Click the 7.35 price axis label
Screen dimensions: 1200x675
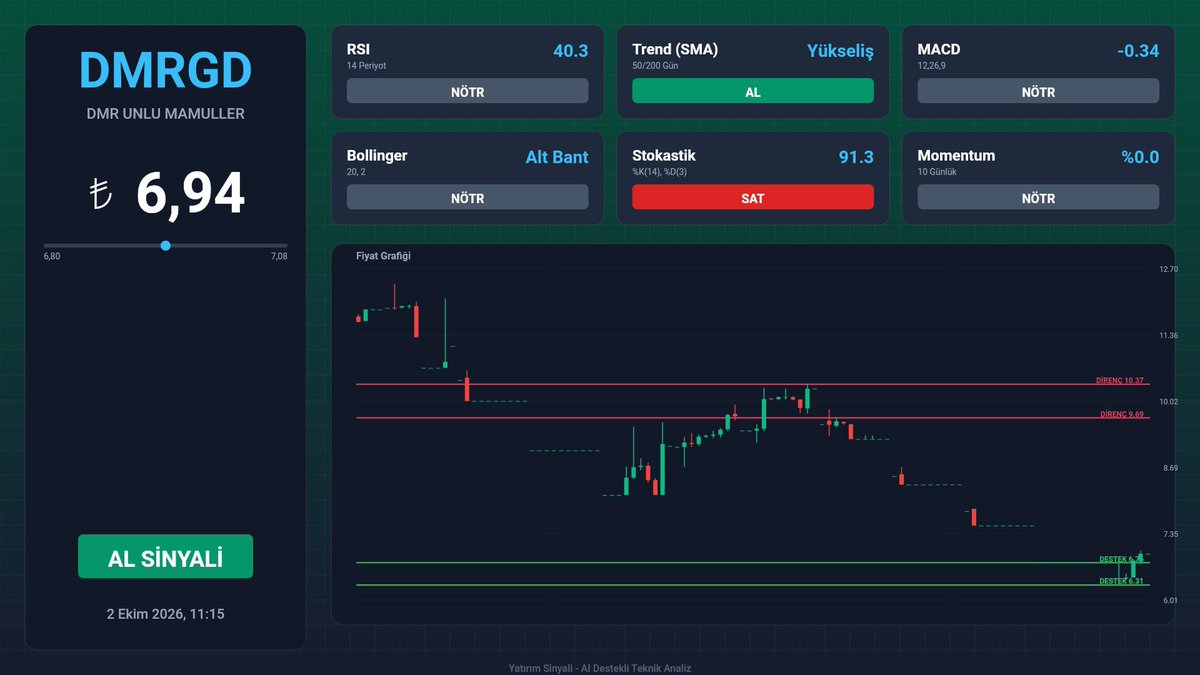1168,534
